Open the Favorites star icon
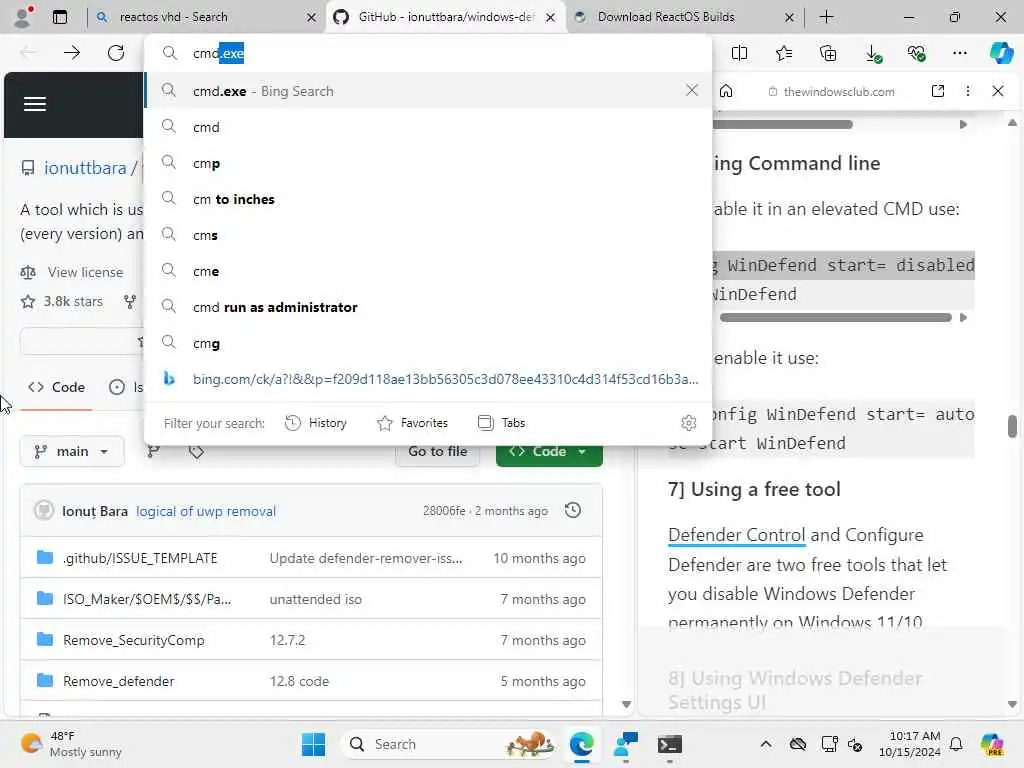 point(784,53)
